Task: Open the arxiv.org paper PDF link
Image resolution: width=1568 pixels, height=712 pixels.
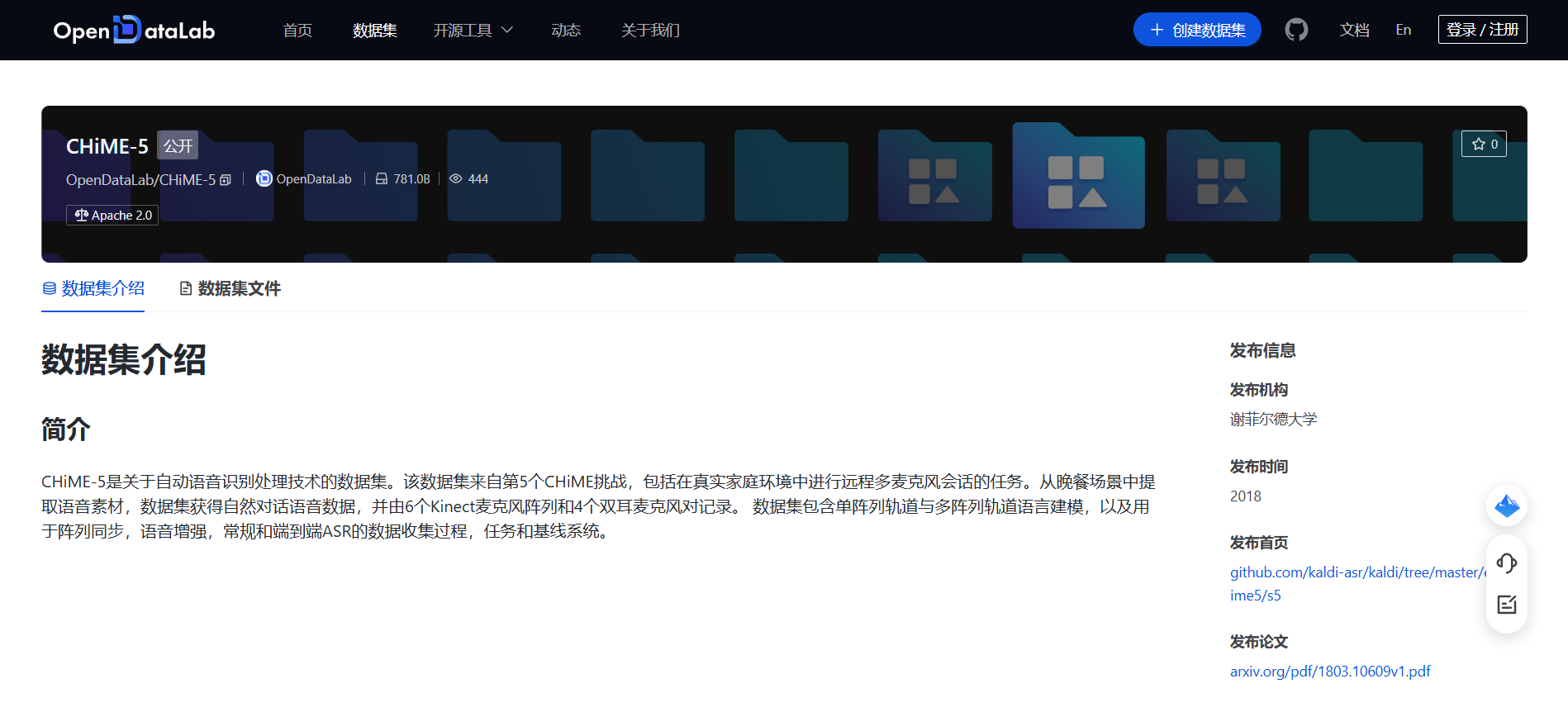Action: (x=1330, y=672)
